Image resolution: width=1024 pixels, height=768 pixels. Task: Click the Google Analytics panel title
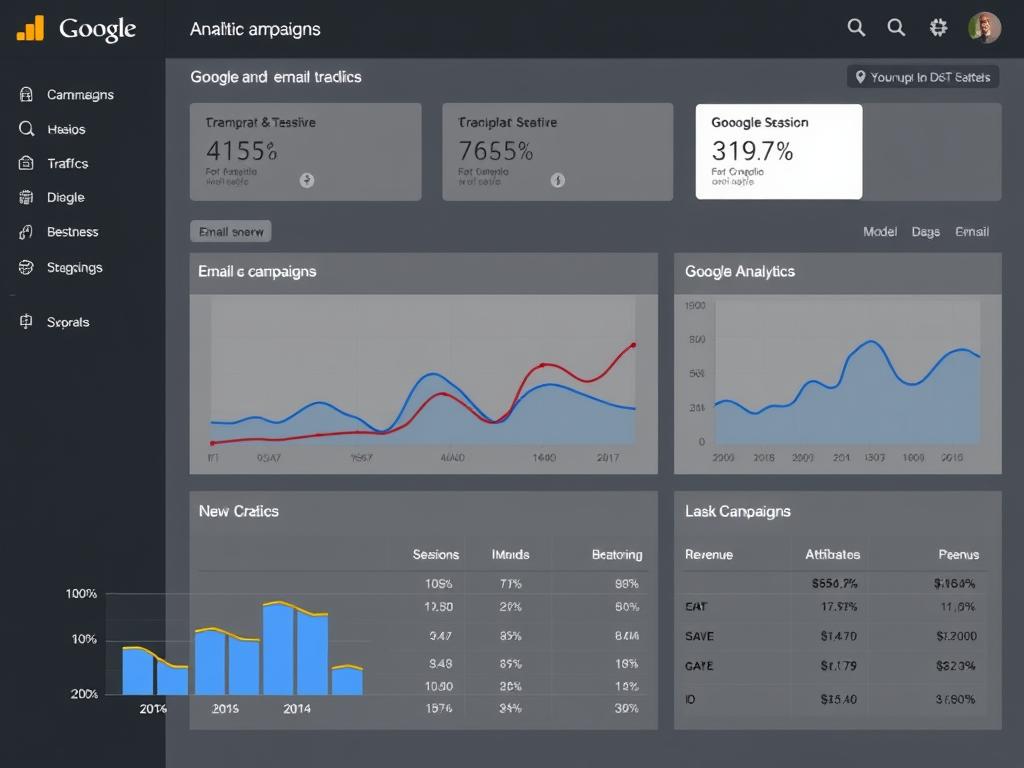click(x=740, y=272)
